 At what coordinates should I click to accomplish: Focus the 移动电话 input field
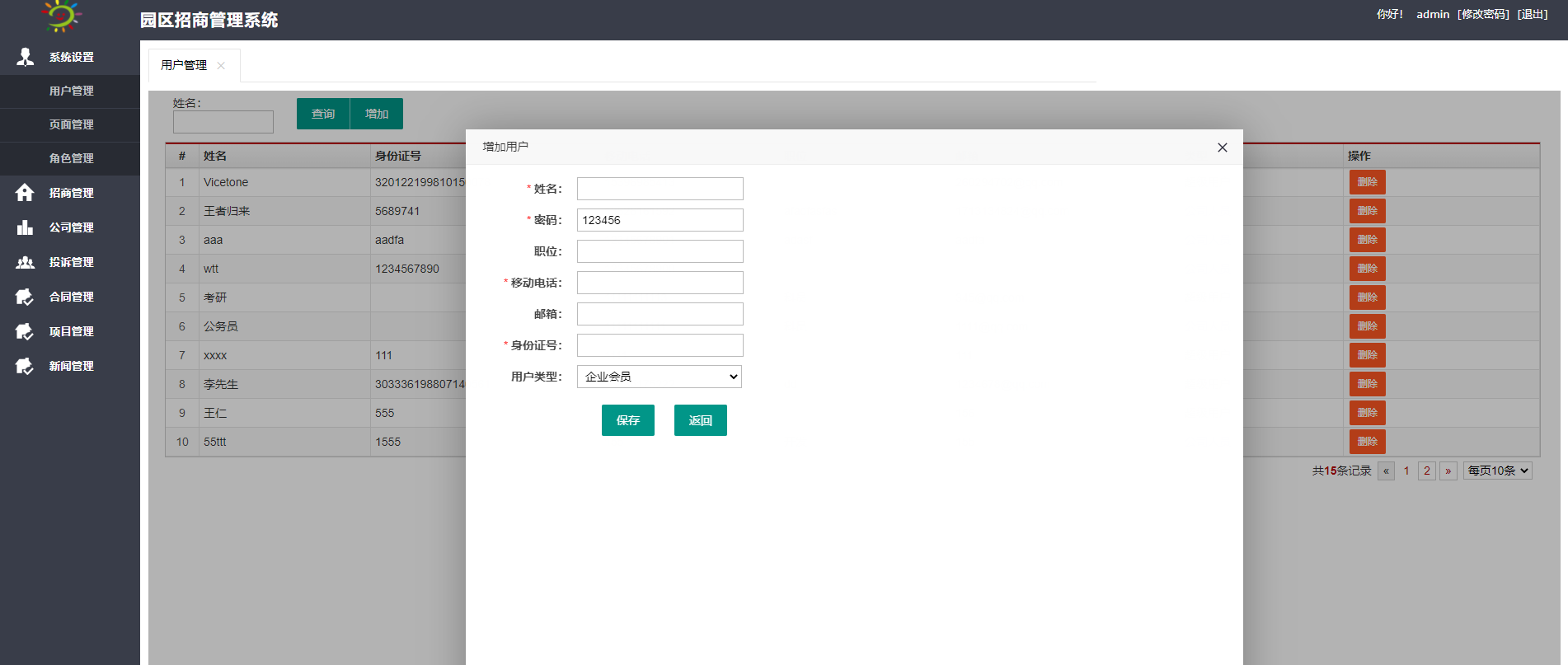[x=660, y=283]
